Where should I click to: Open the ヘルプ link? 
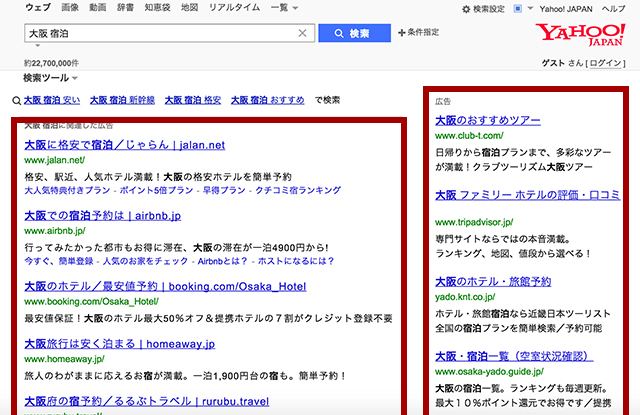(x=613, y=9)
